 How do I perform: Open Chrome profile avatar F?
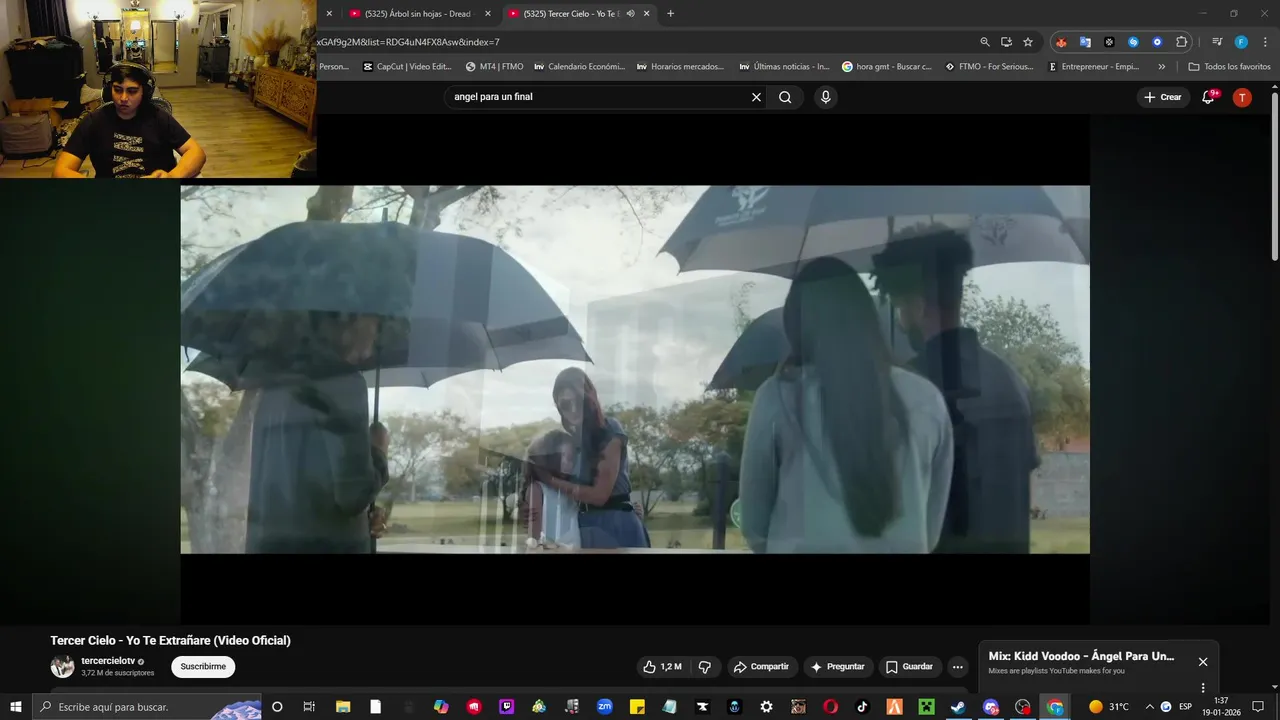(x=1241, y=42)
